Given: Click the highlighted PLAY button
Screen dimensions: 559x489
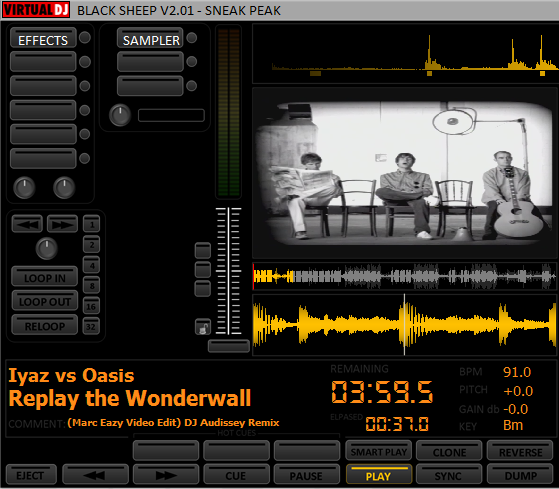Looking at the screenshot, I should coord(379,474).
